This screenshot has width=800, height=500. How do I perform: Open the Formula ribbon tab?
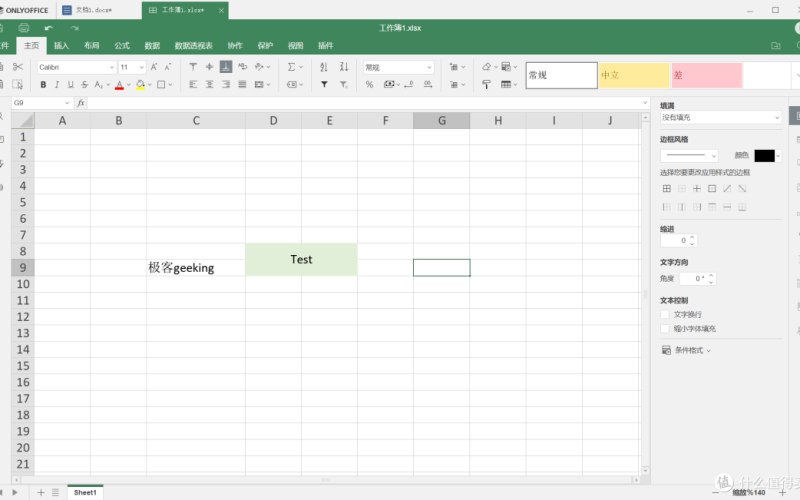pos(122,45)
